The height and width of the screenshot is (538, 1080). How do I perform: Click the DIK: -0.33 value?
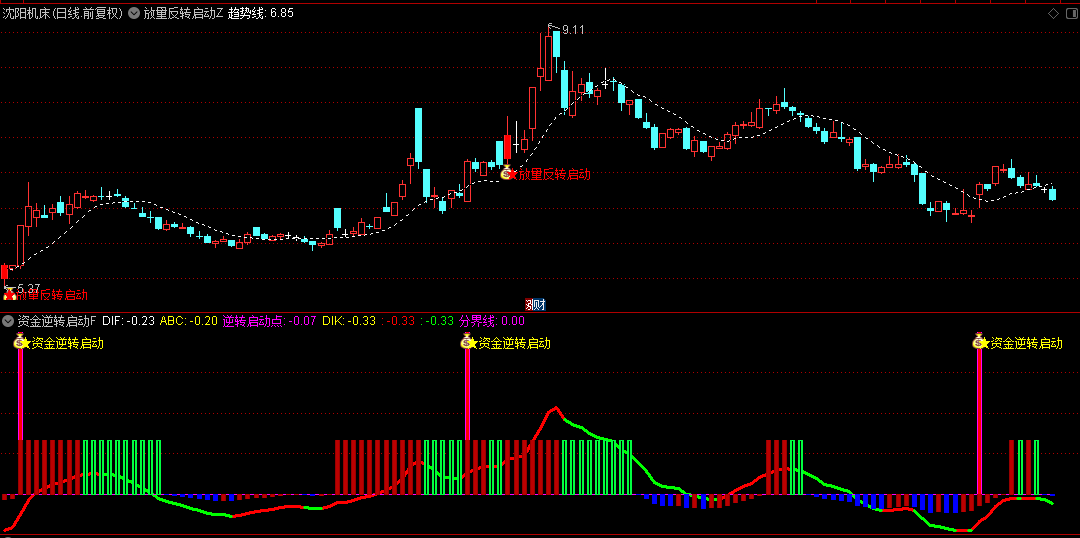pos(349,320)
